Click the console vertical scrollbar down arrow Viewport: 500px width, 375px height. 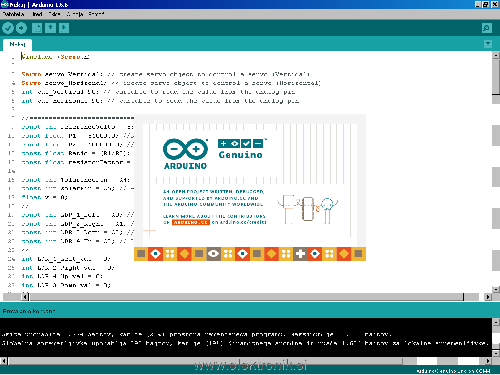point(496,353)
